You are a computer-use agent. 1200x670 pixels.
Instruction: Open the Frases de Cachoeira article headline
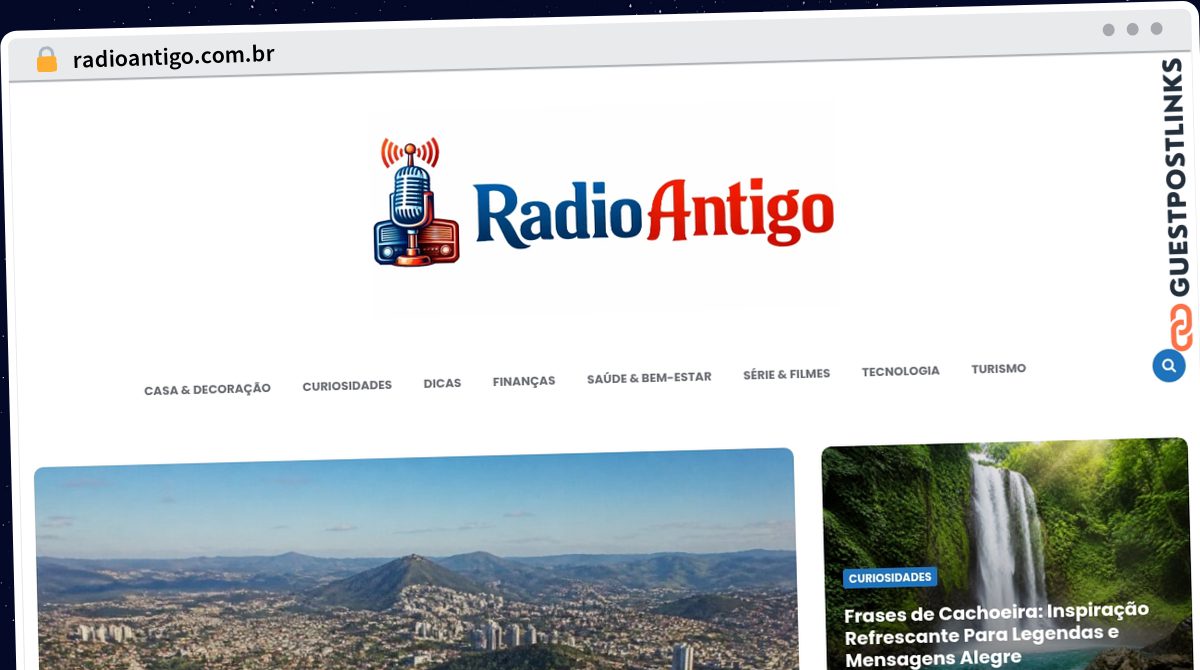click(x=996, y=633)
